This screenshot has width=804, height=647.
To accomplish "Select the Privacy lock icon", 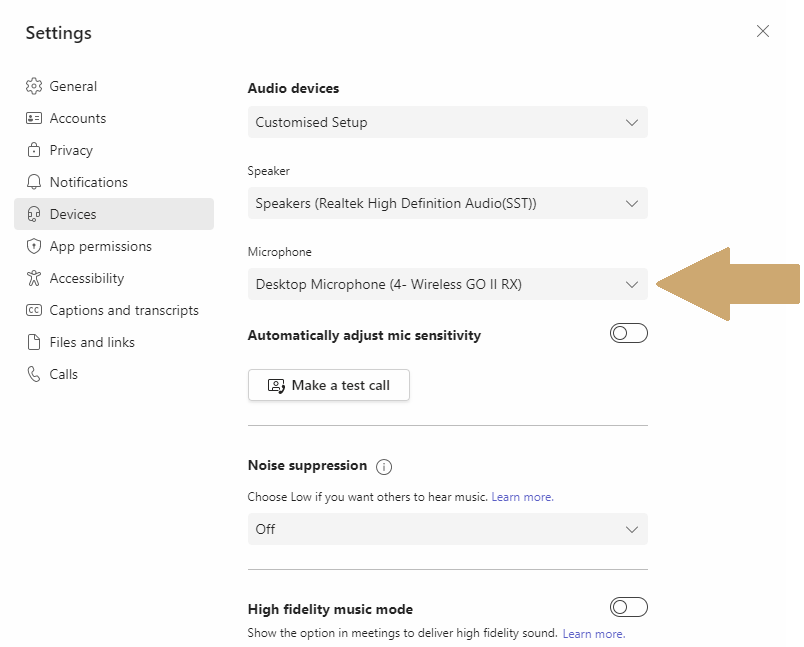I will [34, 150].
